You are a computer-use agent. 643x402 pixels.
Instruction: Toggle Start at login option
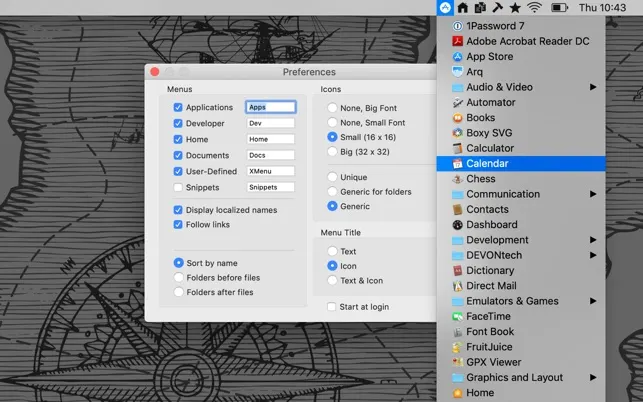331,307
